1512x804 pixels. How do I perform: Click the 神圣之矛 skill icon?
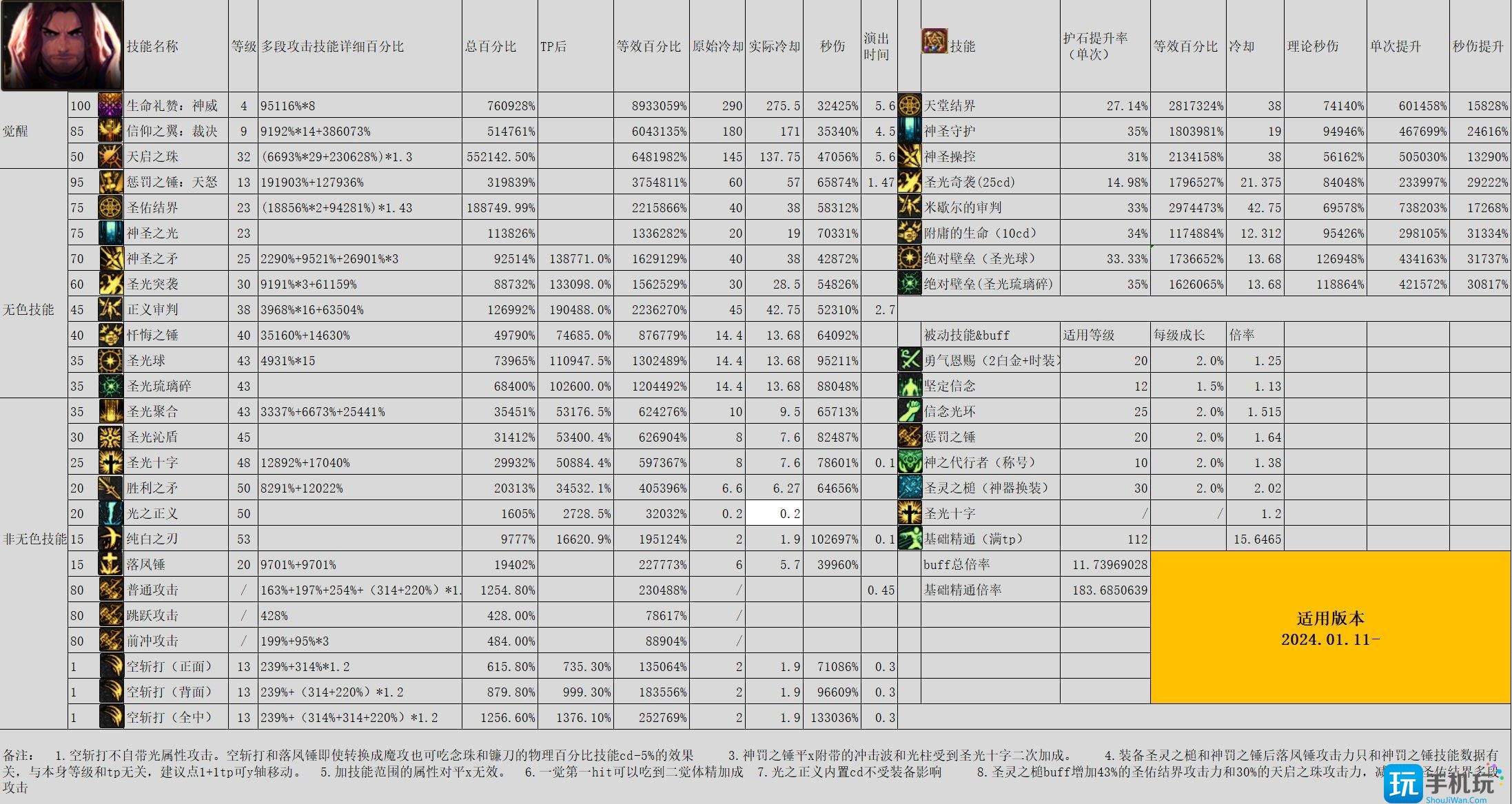(x=110, y=258)
